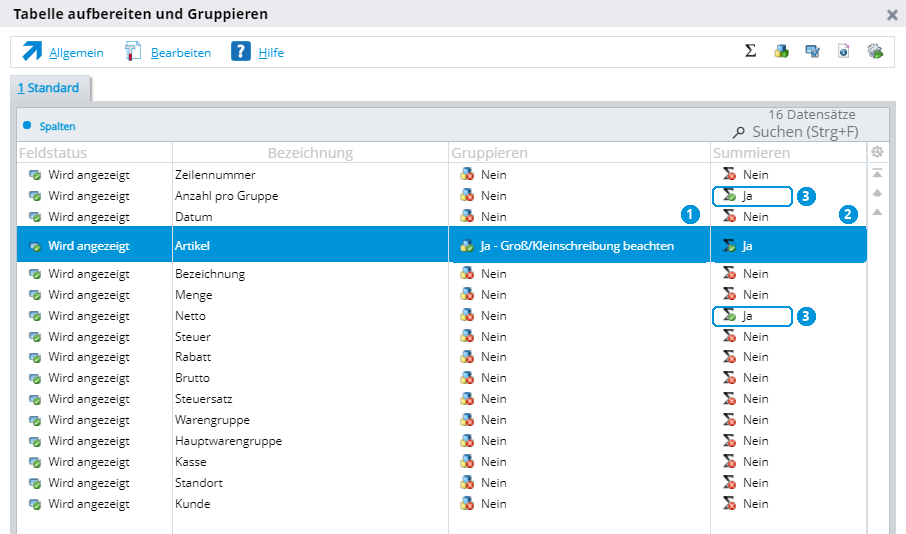Click Summieren 'Nein' in Zeilennummer row

[755, 175]
